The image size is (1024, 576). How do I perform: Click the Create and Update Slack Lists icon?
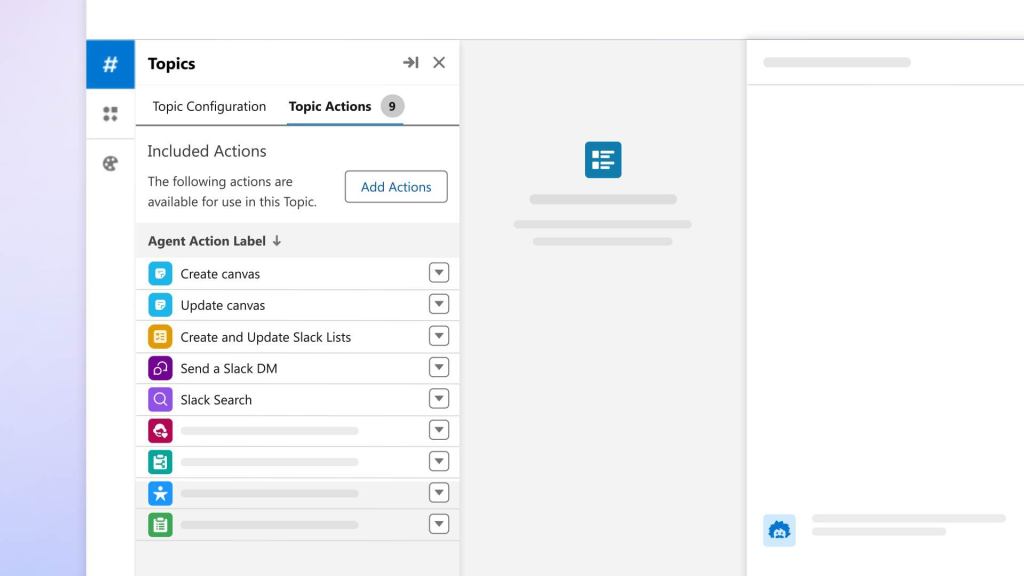(x=160, y=336)
